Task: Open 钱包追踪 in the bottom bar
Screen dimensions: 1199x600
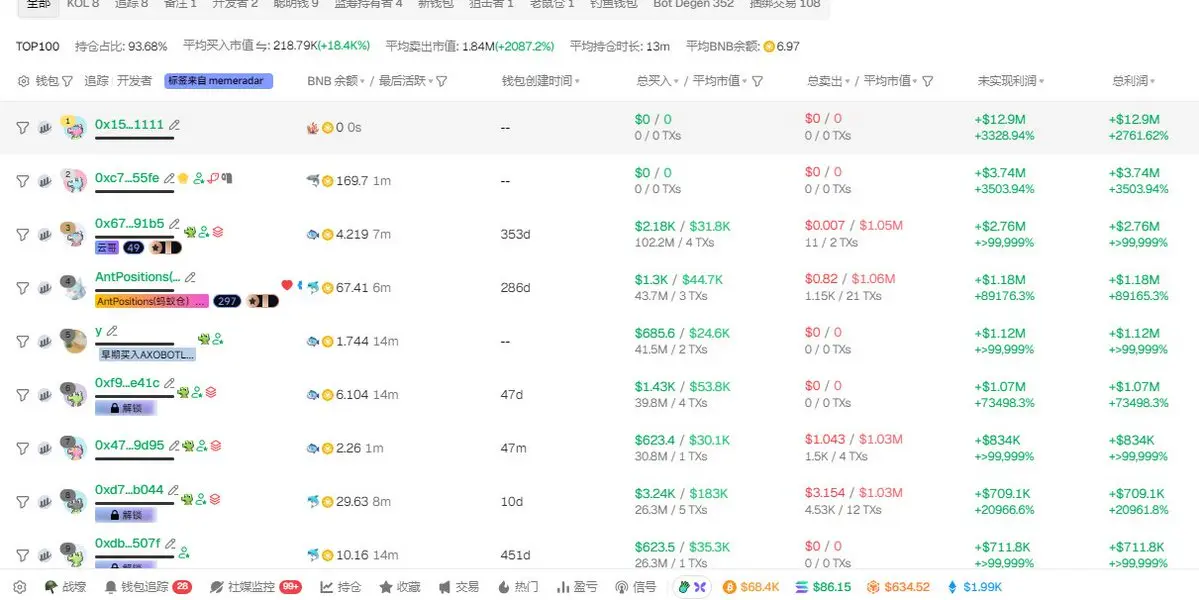Action: click(148, 587)
